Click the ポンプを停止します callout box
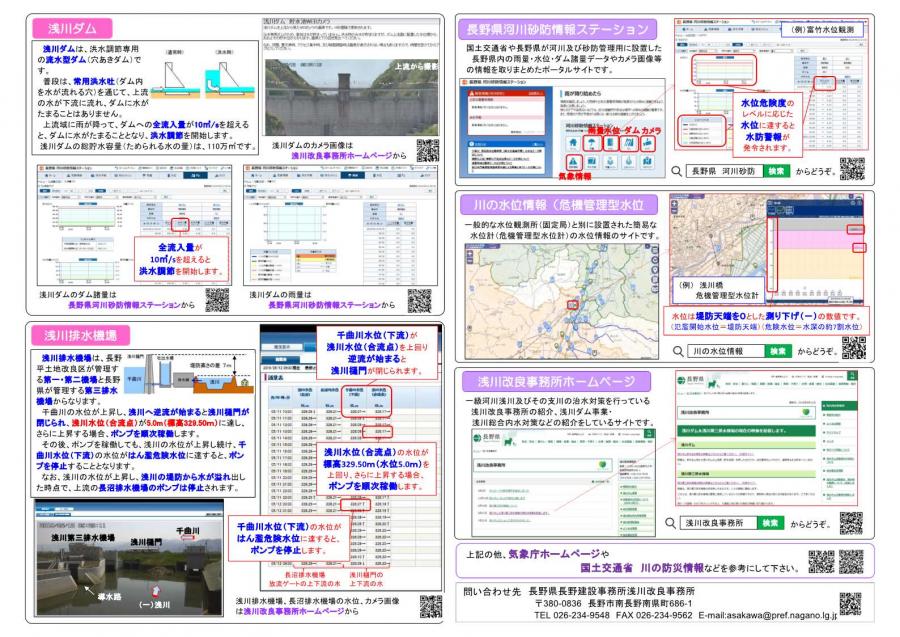The height and width of the screenshot is (637, 900). coord(289,538)
